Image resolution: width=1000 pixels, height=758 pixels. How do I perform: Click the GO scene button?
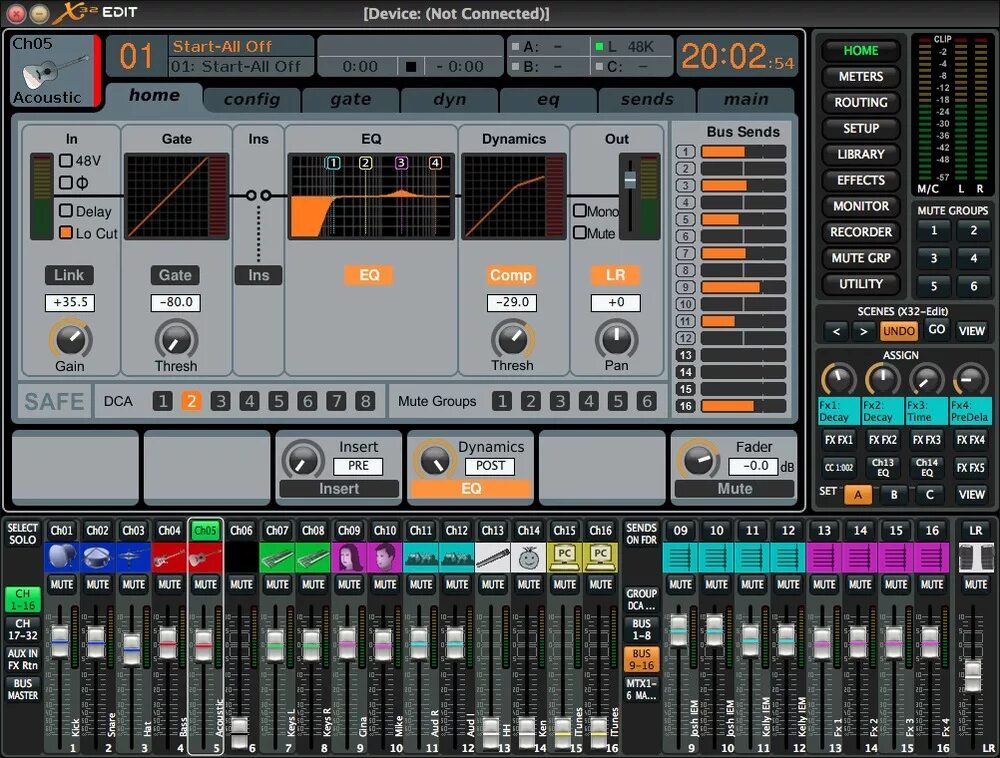(936, 330)
